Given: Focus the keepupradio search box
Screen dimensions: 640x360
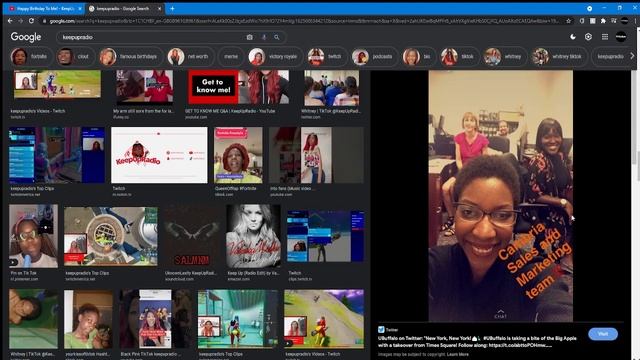Looking at the screenshot, I should [x=151, y=37].
